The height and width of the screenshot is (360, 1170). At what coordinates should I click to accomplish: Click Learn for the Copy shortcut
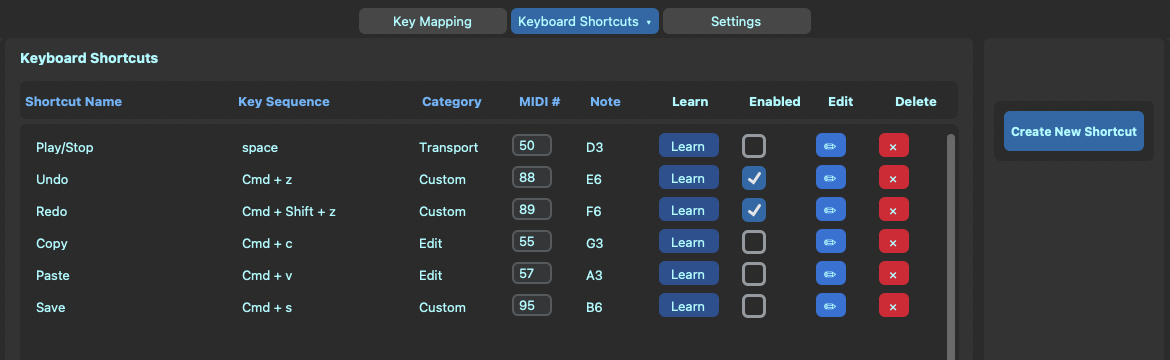pyautogui.click(x=688, y=242)
